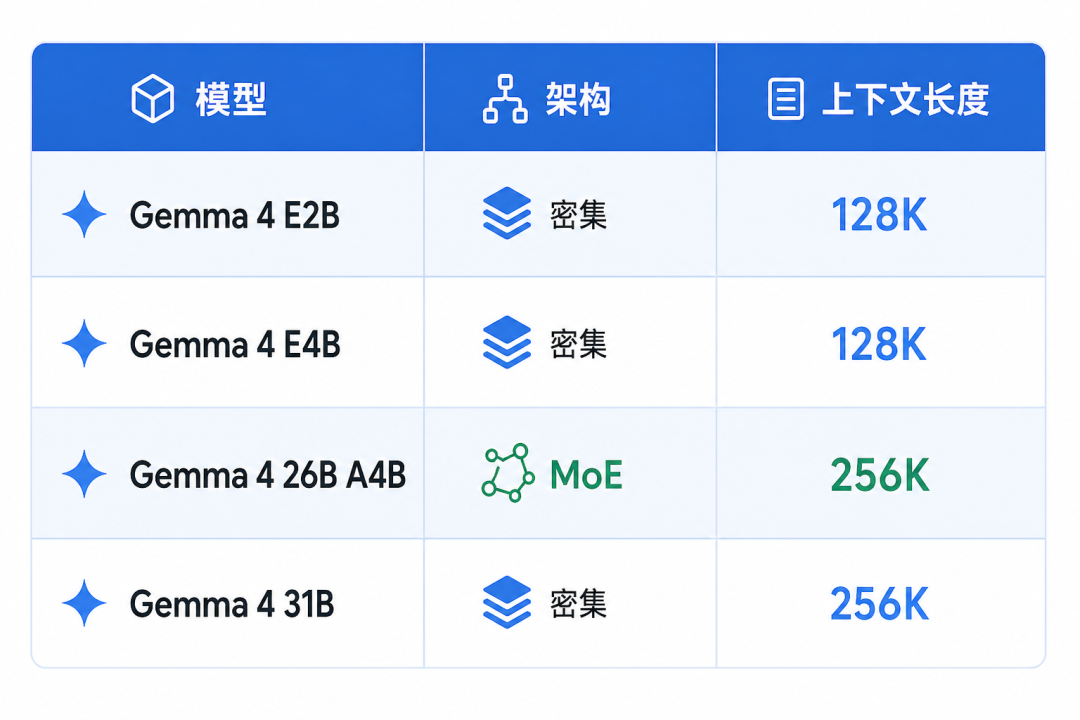Click the document icon beside 上下文长度 header

pyautogui.click(x=786, y=99)
